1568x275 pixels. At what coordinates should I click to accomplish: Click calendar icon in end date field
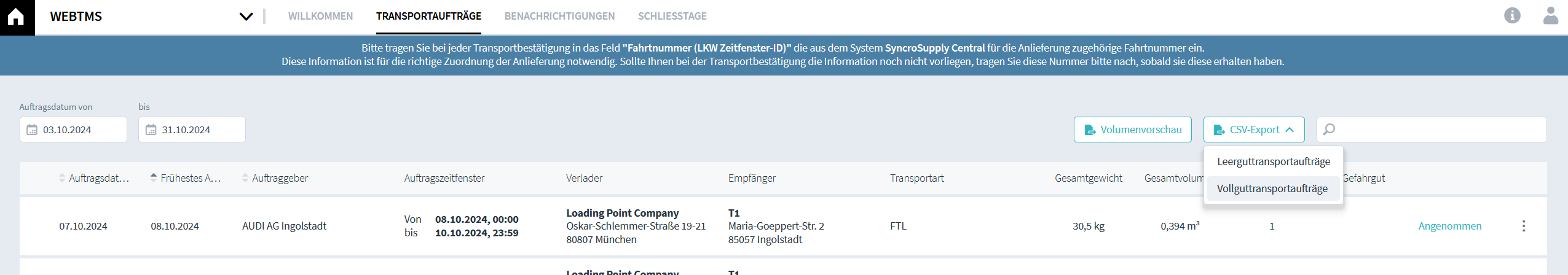(151, 130)
